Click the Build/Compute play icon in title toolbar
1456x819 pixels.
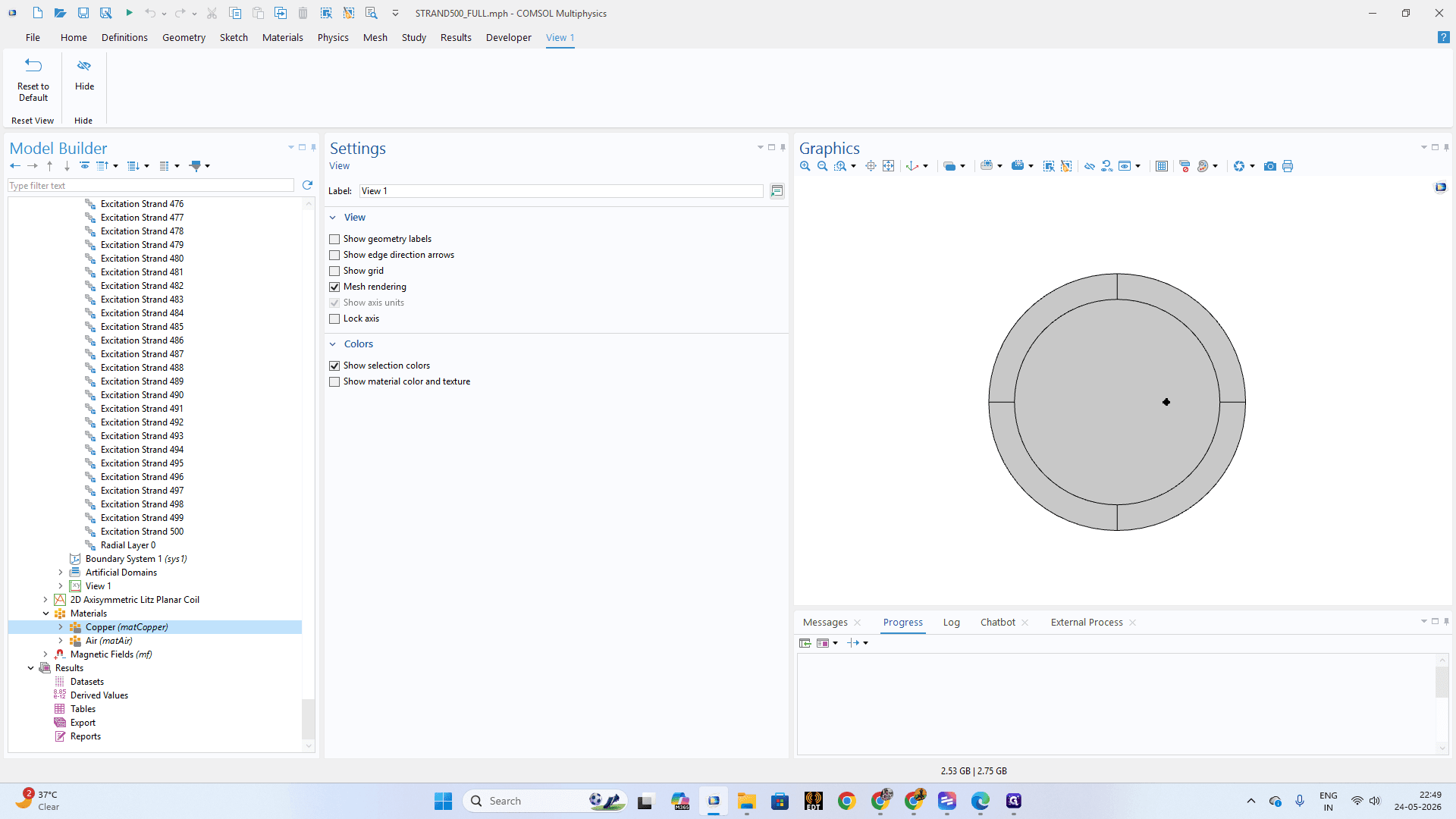click(x=129, y=13)
